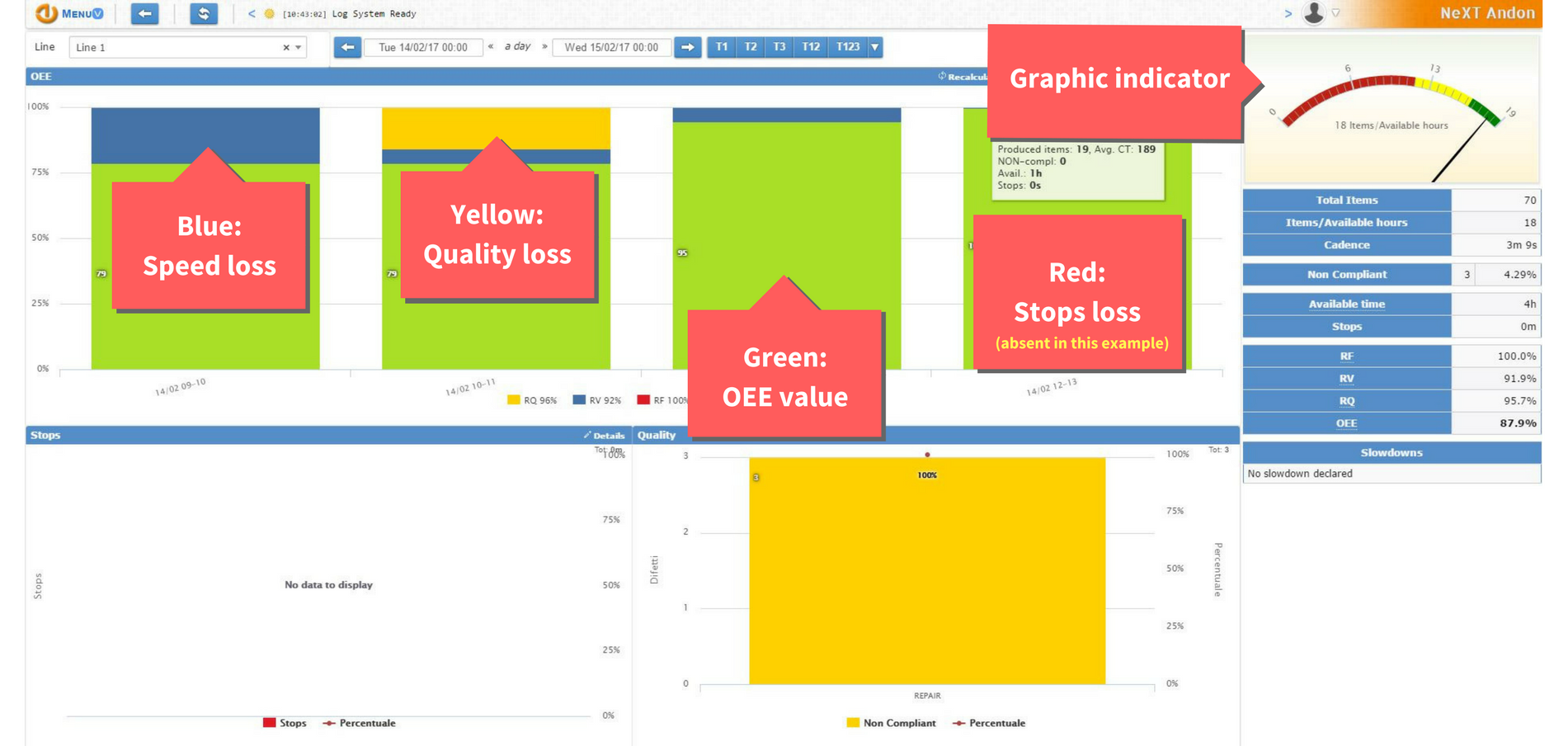Click the Recalculate icon on OEE bar
This screenshot has width=1568, height=746.
pyautogui.click(x=941, y=76)
